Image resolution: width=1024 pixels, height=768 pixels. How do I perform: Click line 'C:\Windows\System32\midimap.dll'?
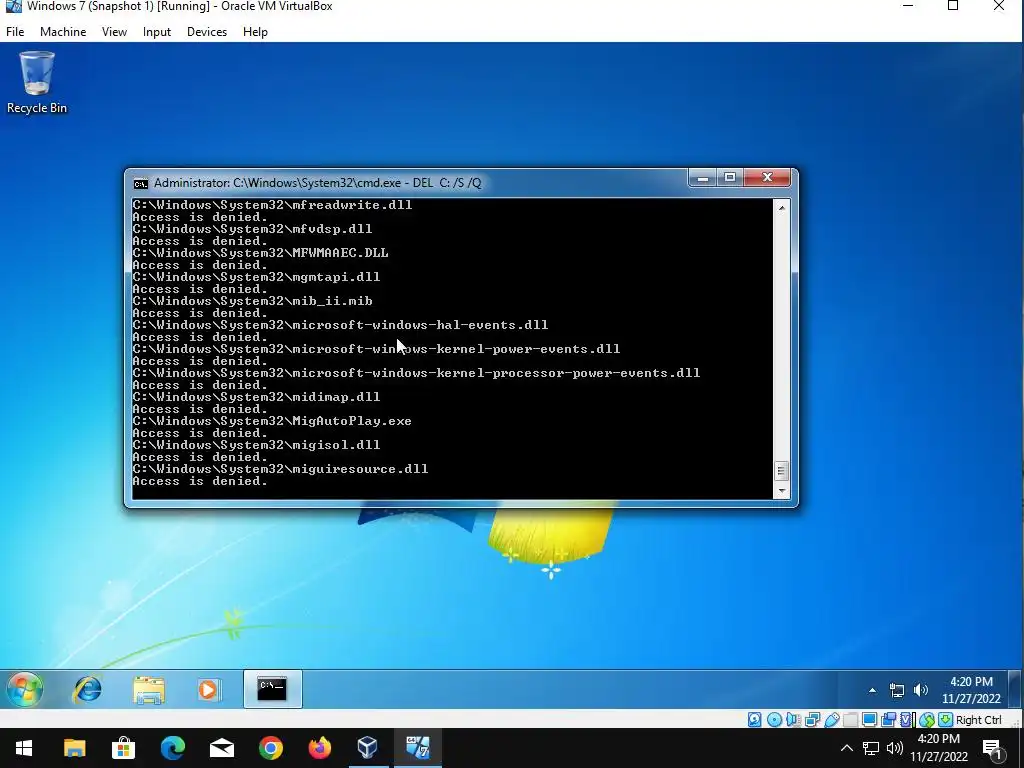(x=256, y=397)
